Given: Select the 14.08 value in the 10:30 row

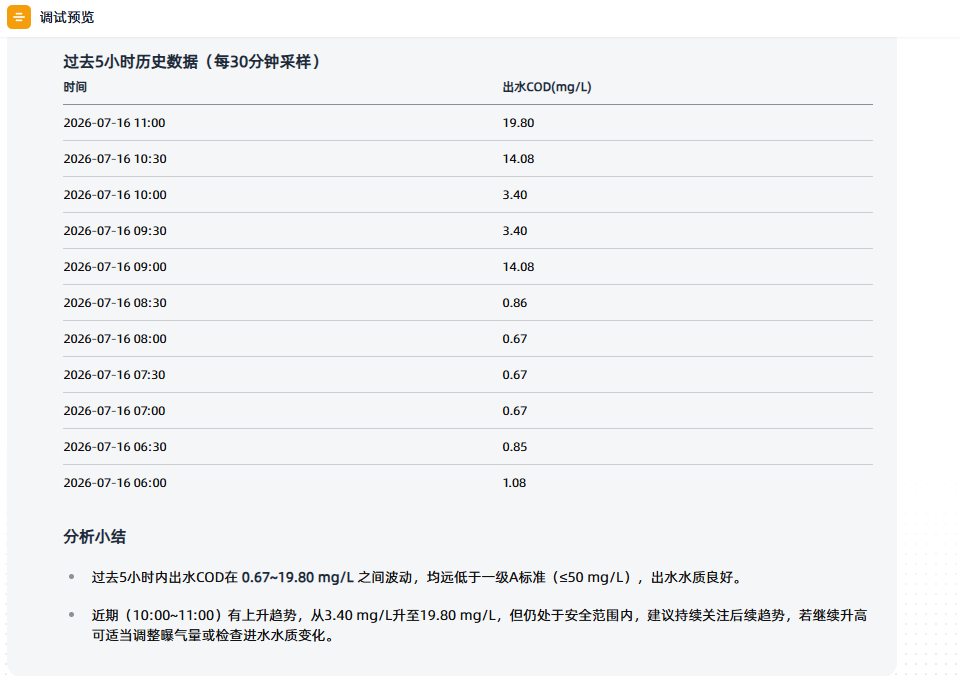Looking at the screenshot, I should 518,159.
